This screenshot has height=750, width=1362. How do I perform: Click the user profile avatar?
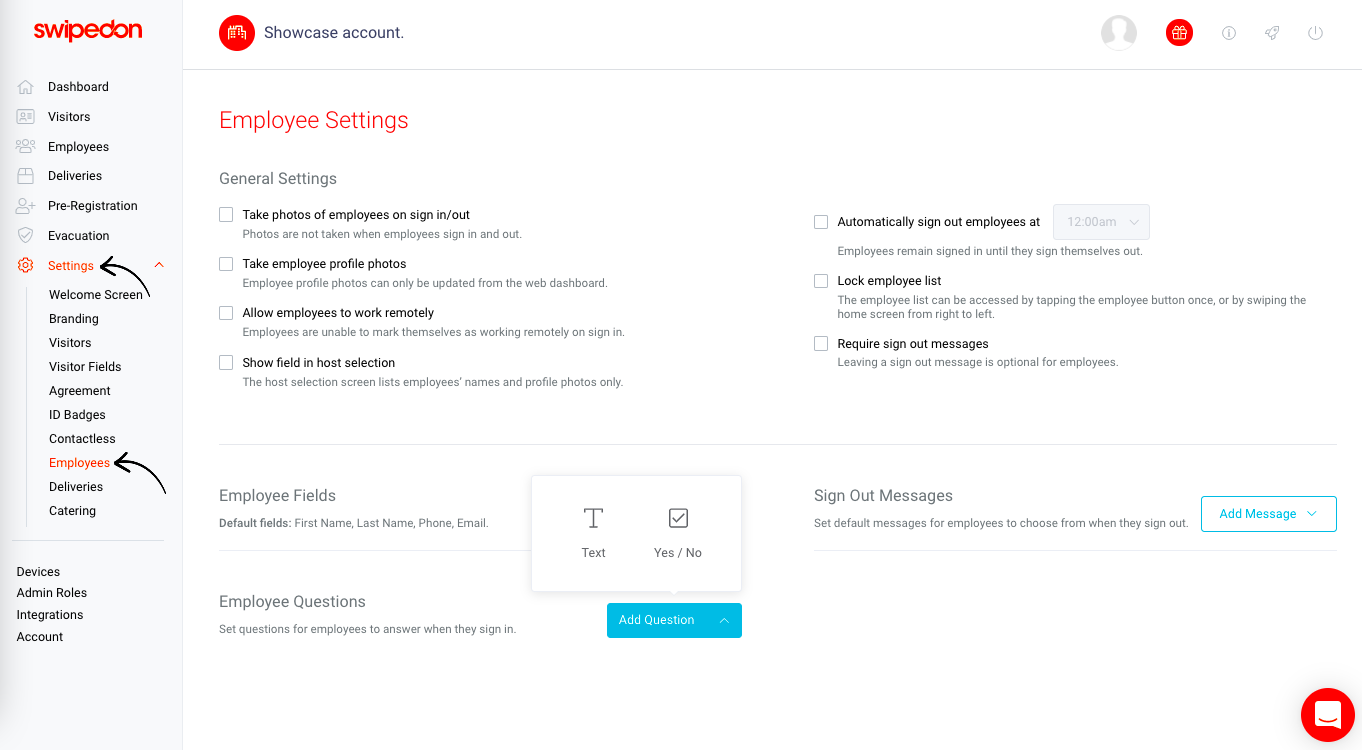coord(1119,33)
